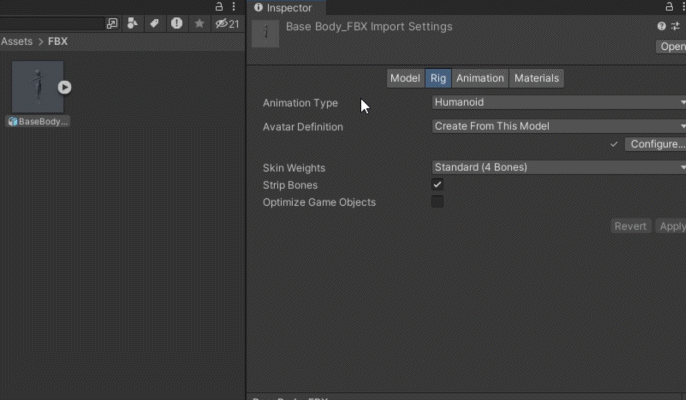The image size is (686, 400).
Task: Click the Revert button
Action: [630, 226]
